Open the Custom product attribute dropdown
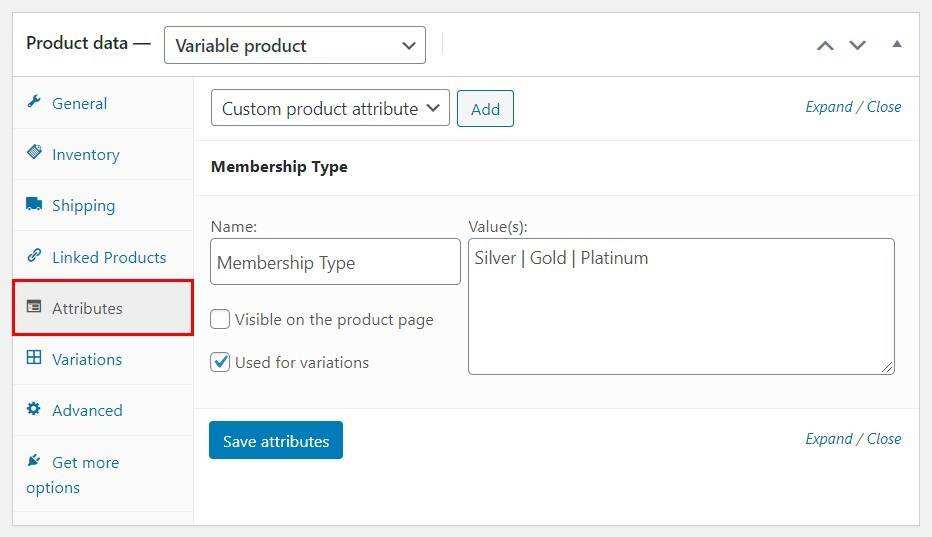Screen dimensions: 932x537 (330, 108)
